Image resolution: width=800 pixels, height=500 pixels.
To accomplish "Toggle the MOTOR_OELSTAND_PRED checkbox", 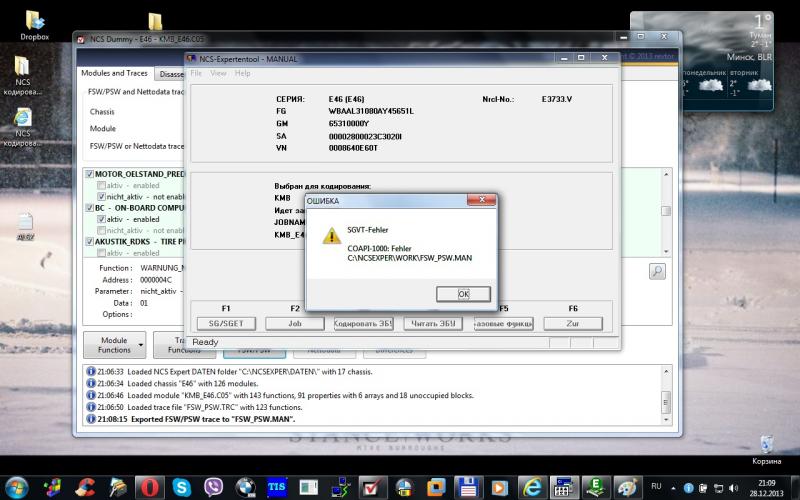I will point(90,174).
